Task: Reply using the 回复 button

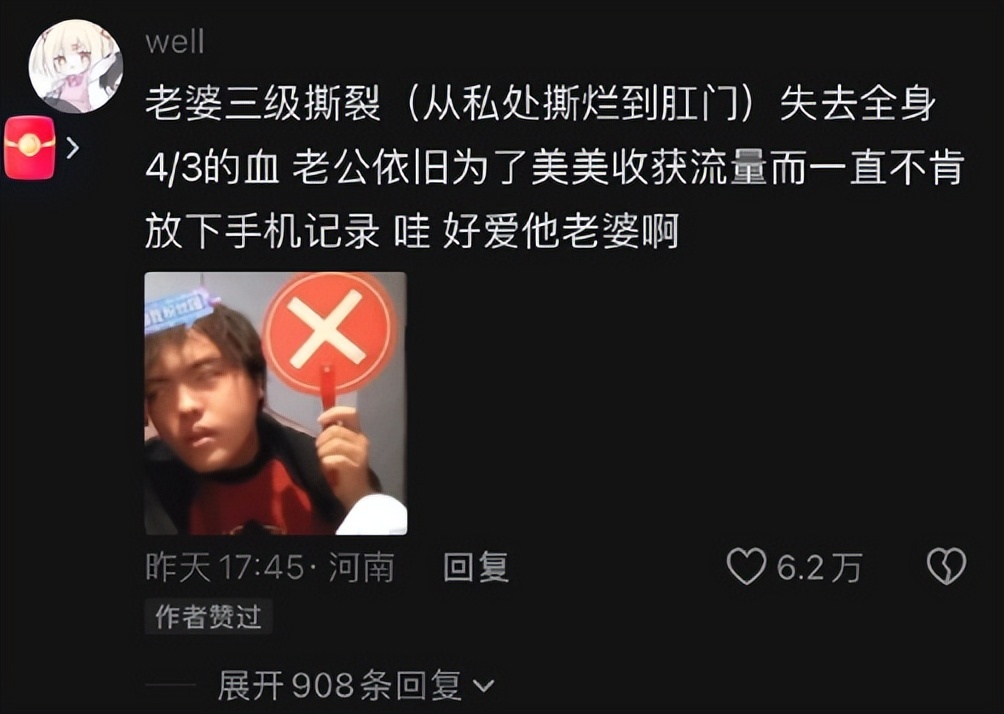Action: 476,567
